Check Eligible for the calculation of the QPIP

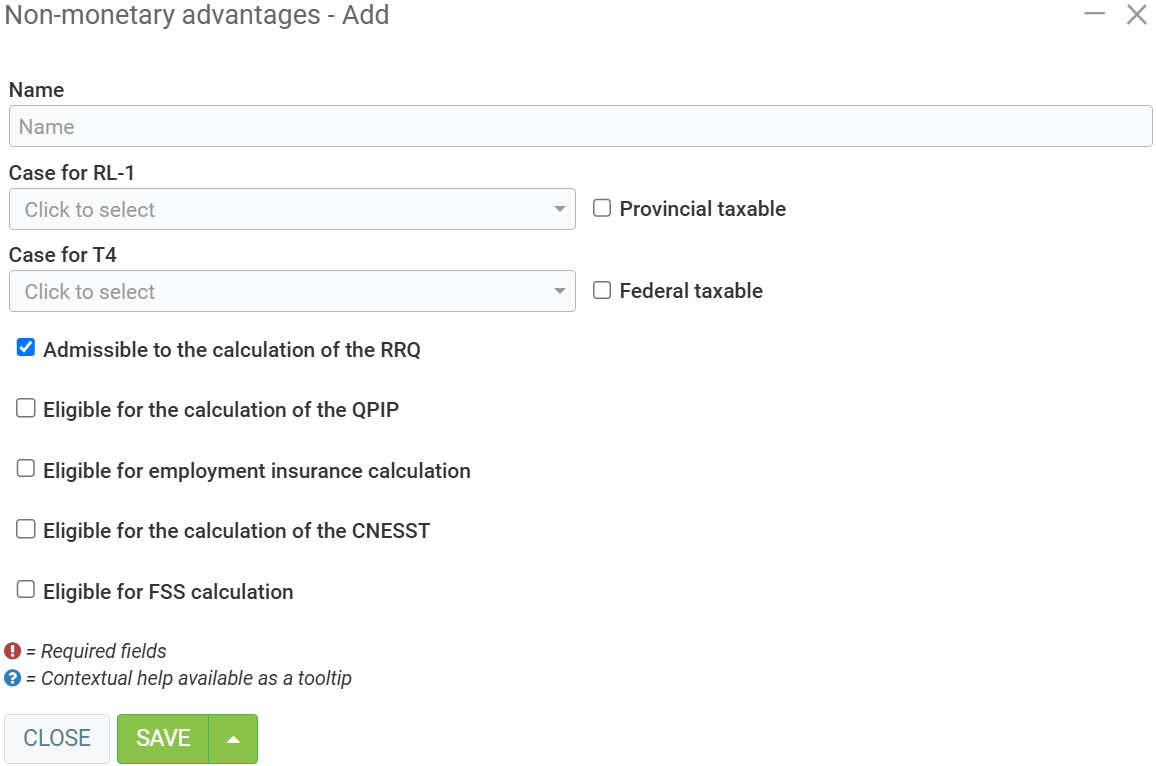coord(26,408)
